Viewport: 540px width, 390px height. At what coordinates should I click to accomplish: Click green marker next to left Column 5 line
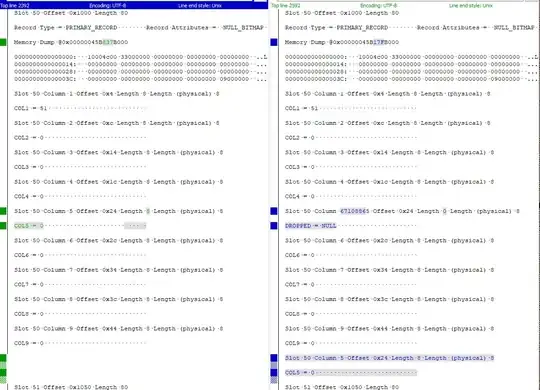pos(3,211)
